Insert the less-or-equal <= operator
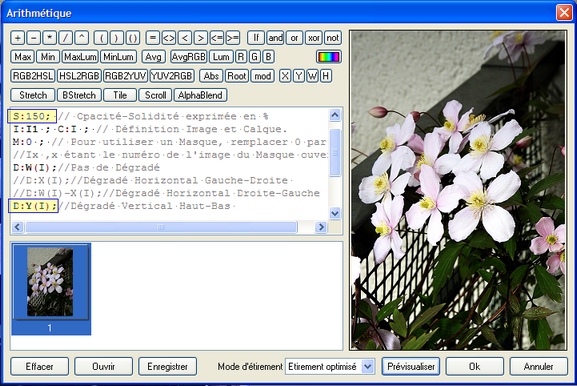This screenshot has height=386, width=577. (x=217, y=38)
